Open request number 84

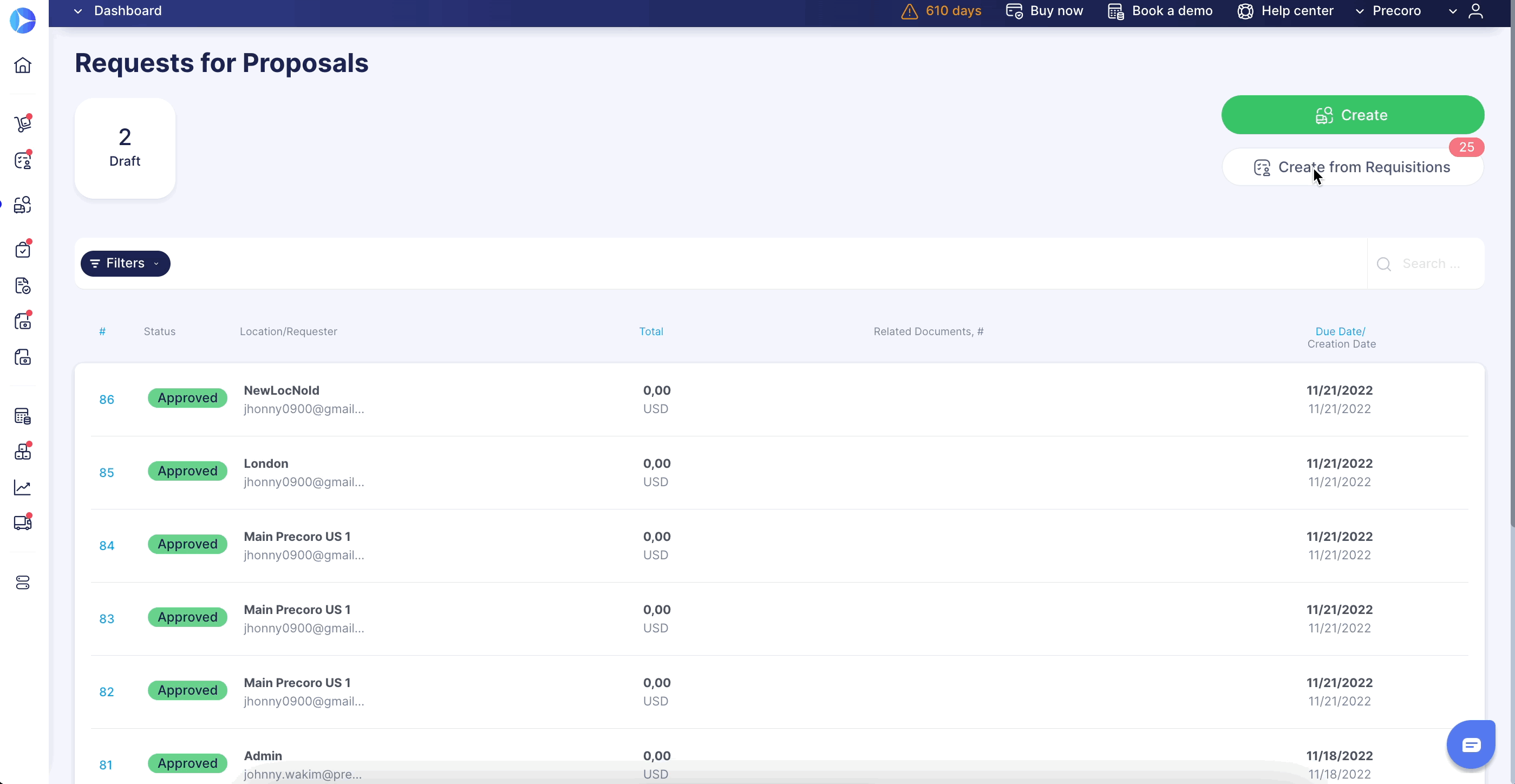click(x=107, y=546)
